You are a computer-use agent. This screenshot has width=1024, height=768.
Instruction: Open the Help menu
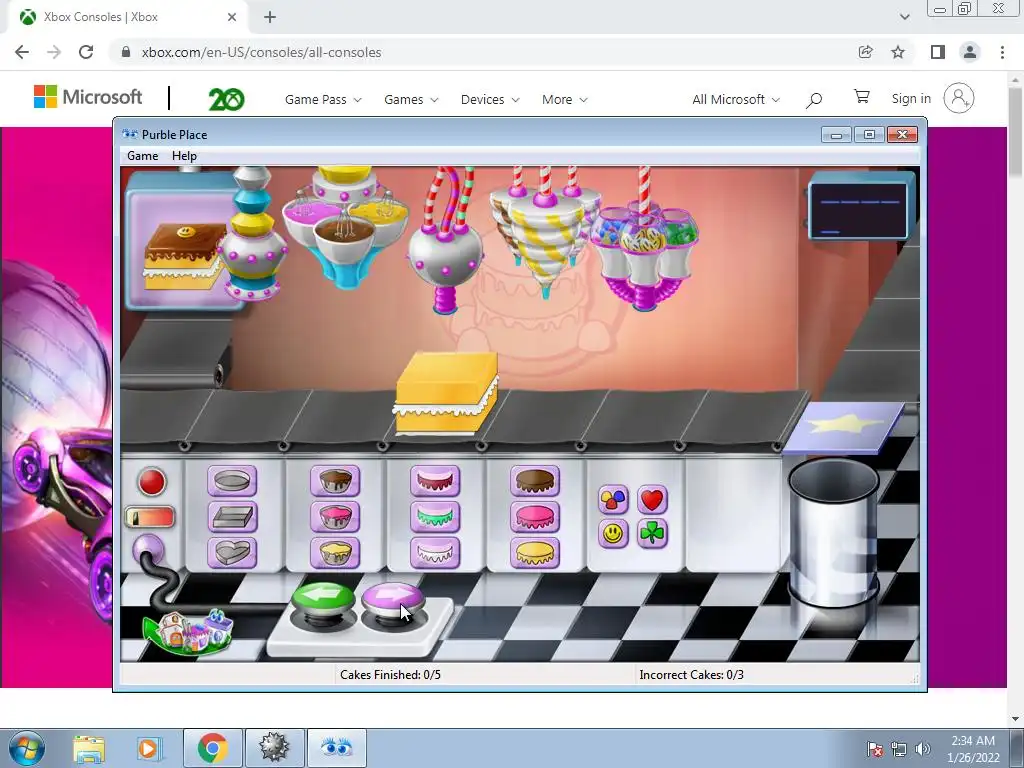click(184, 155)
